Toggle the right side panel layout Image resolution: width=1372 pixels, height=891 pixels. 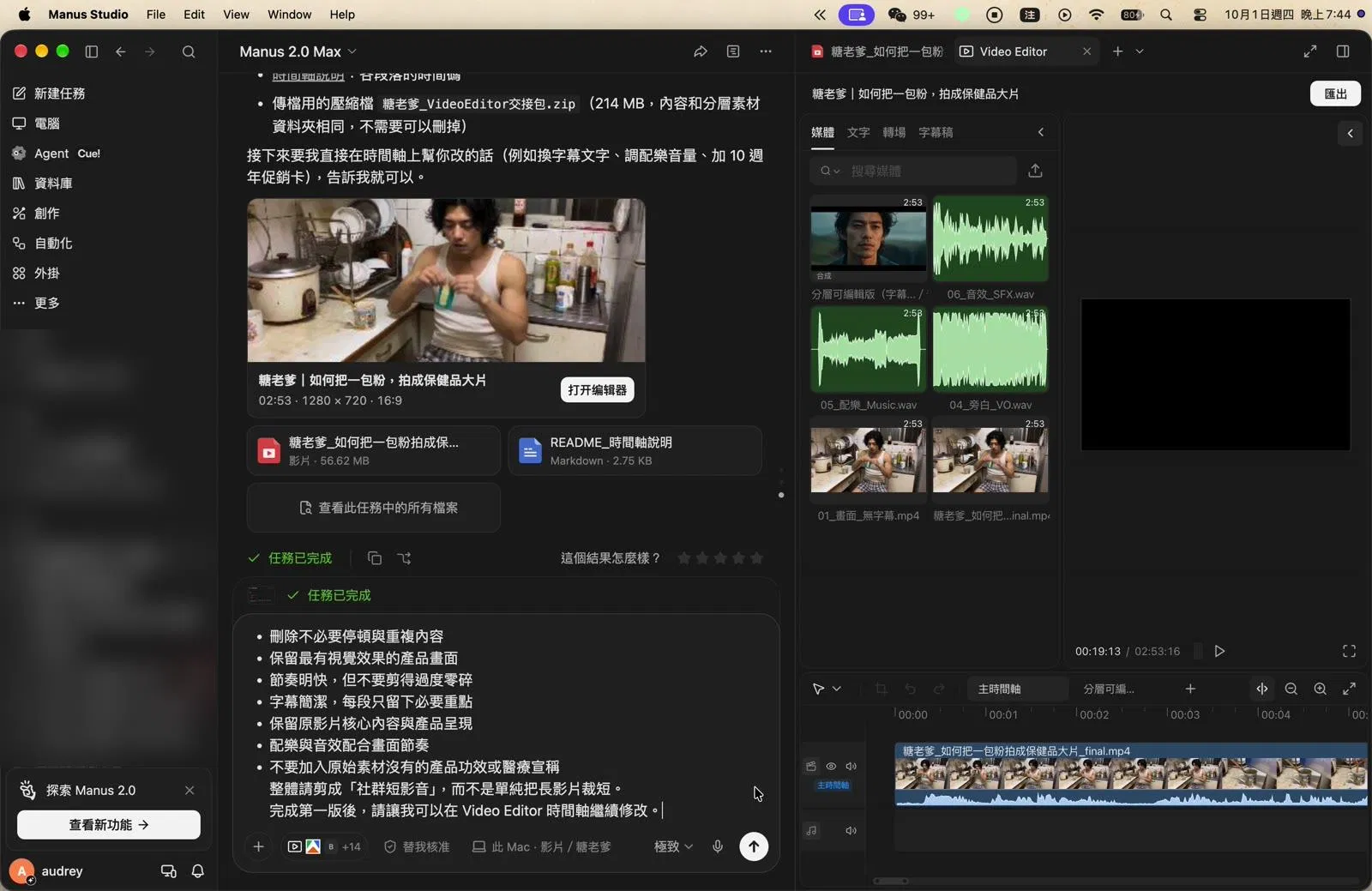pyautogui.click(x=1343, y=51)
